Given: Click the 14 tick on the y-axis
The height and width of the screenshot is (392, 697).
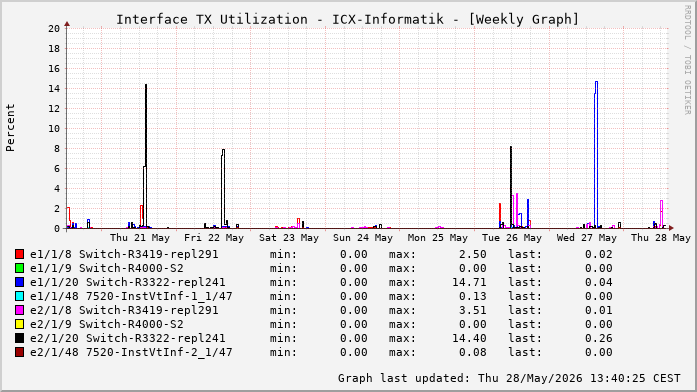Looking at the screenshot, I should [54, 89].
